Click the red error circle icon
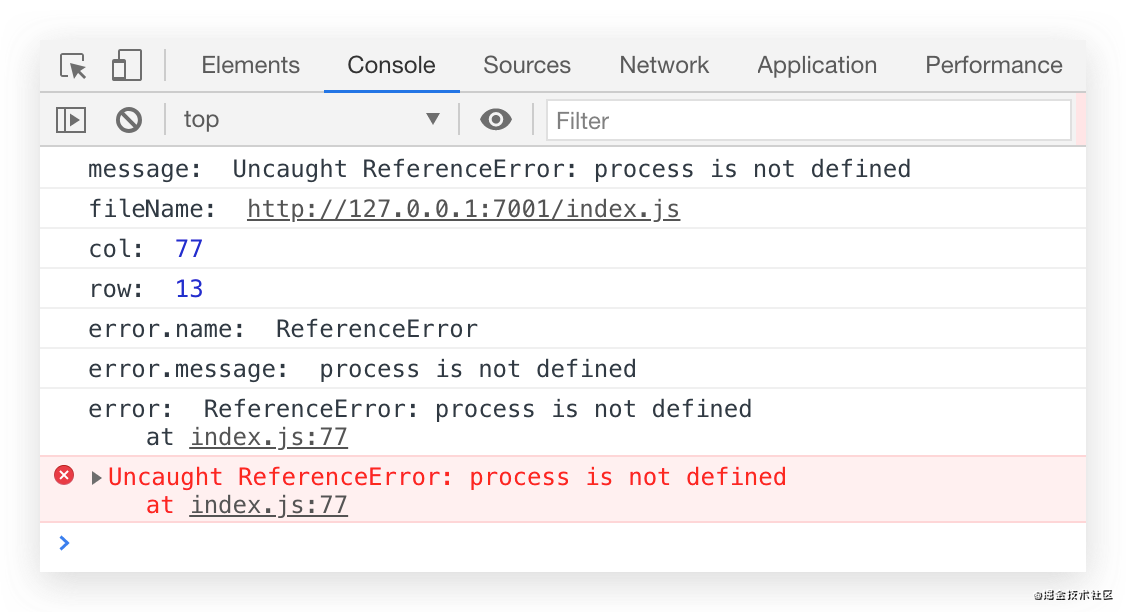The height and width of the screenshot is (612, 1126). coord(64,476)
